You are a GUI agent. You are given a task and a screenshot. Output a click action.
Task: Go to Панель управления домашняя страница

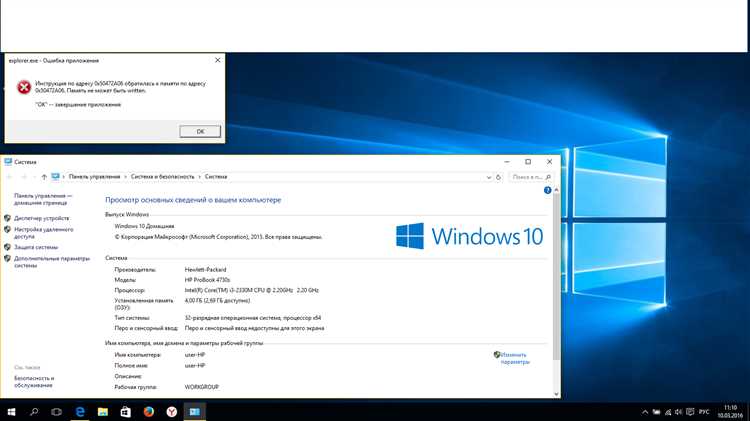click(42, 198)
